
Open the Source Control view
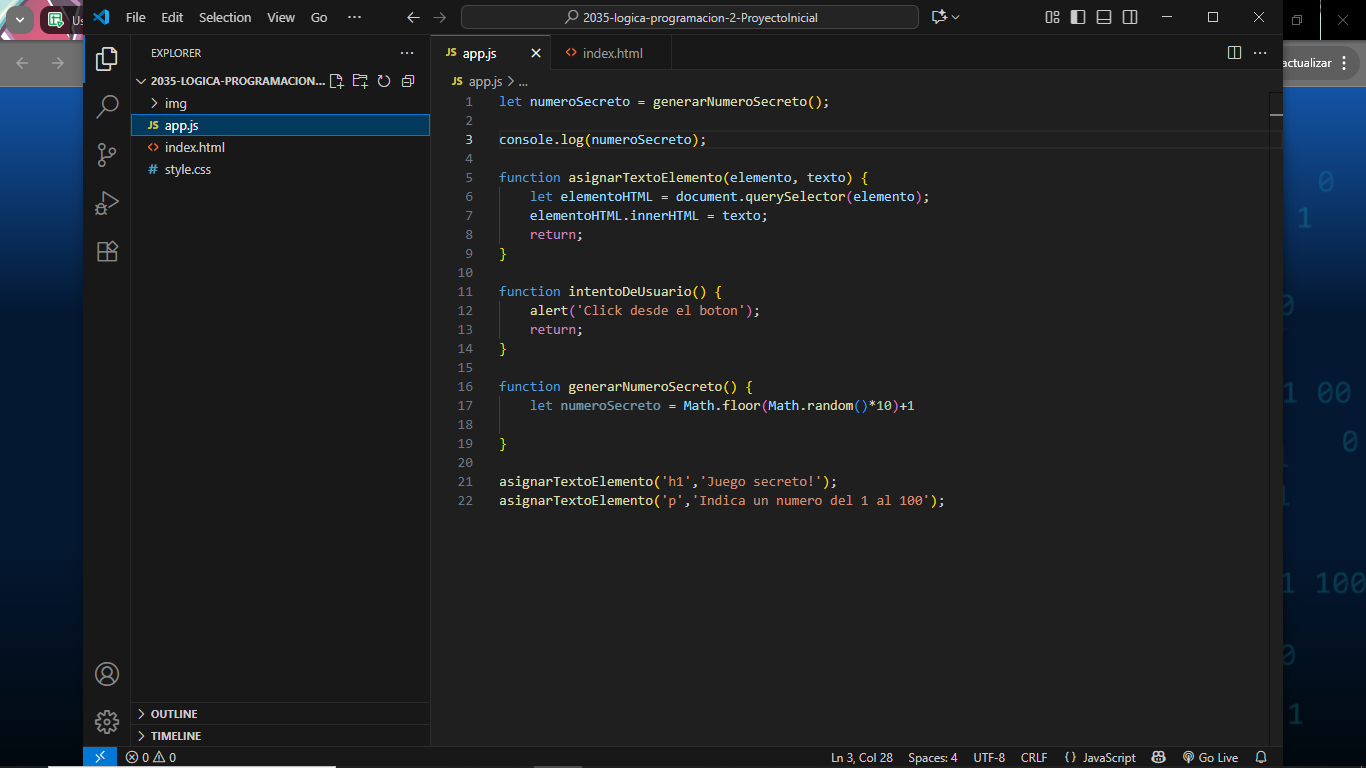pos(107,155)
